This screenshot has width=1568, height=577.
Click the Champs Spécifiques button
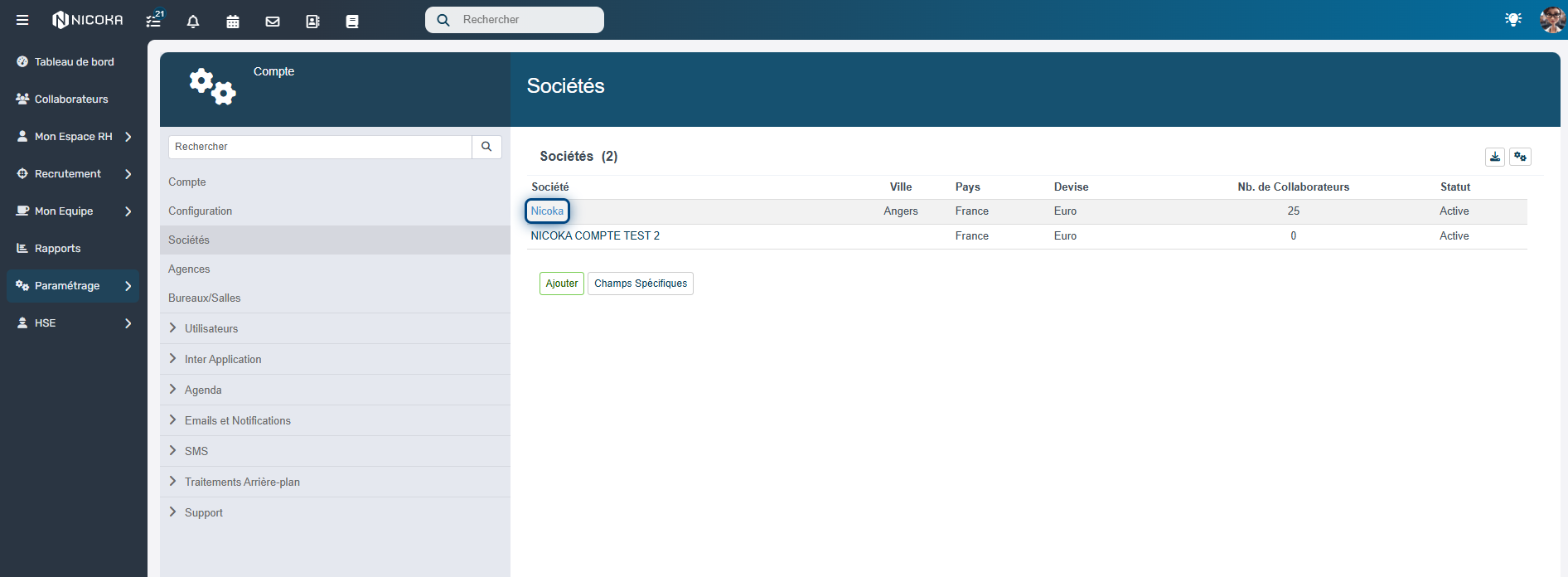click(x=641, y=284)
